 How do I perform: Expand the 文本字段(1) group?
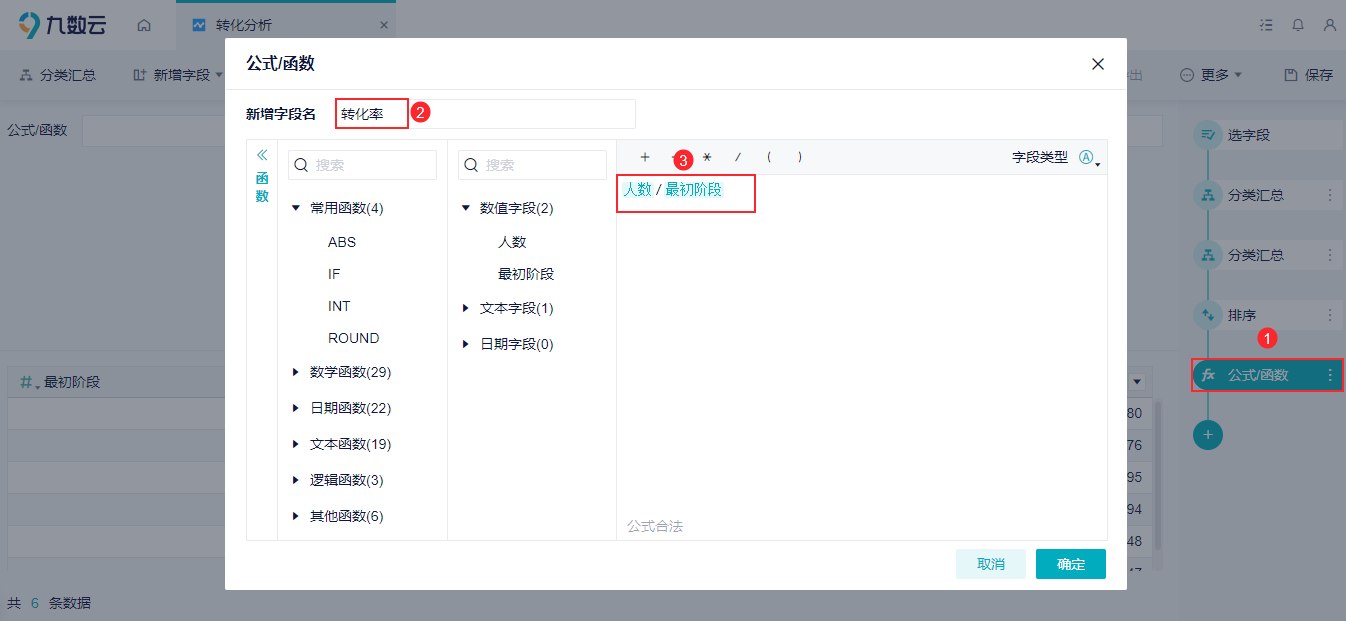tap(466, 308)
